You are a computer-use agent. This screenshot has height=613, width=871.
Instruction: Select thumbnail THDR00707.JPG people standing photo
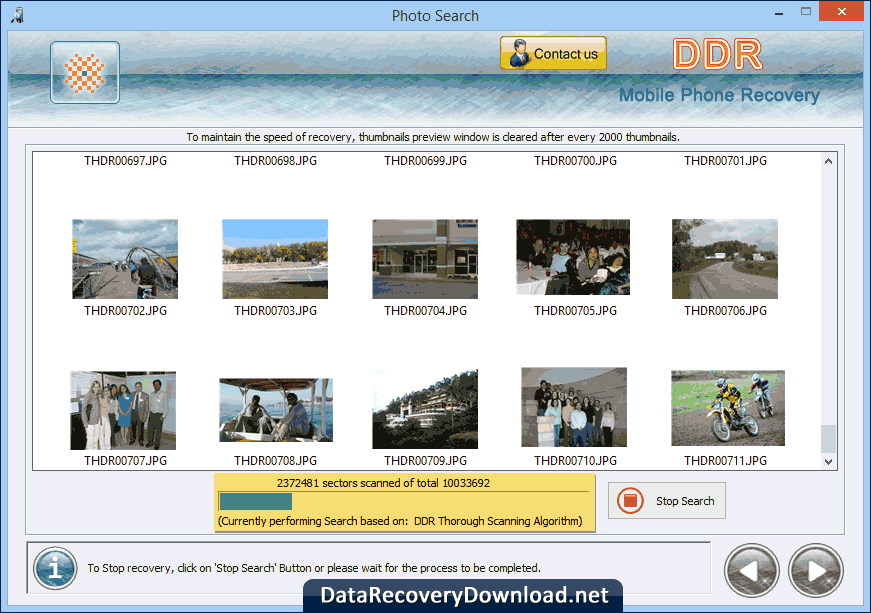pyautogui.click(x=123, y=410)
